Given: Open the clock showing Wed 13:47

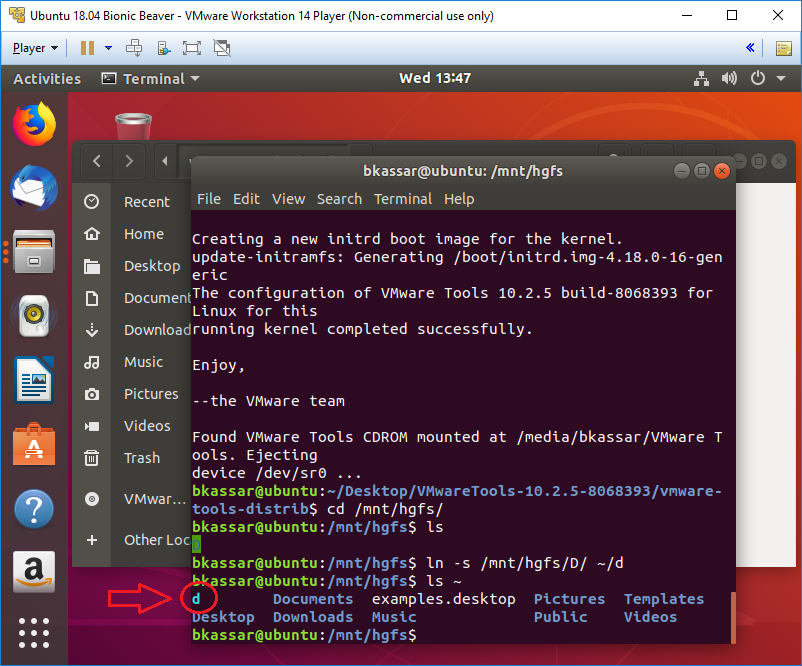Looking at the screenshot, I should click(435, 78).
